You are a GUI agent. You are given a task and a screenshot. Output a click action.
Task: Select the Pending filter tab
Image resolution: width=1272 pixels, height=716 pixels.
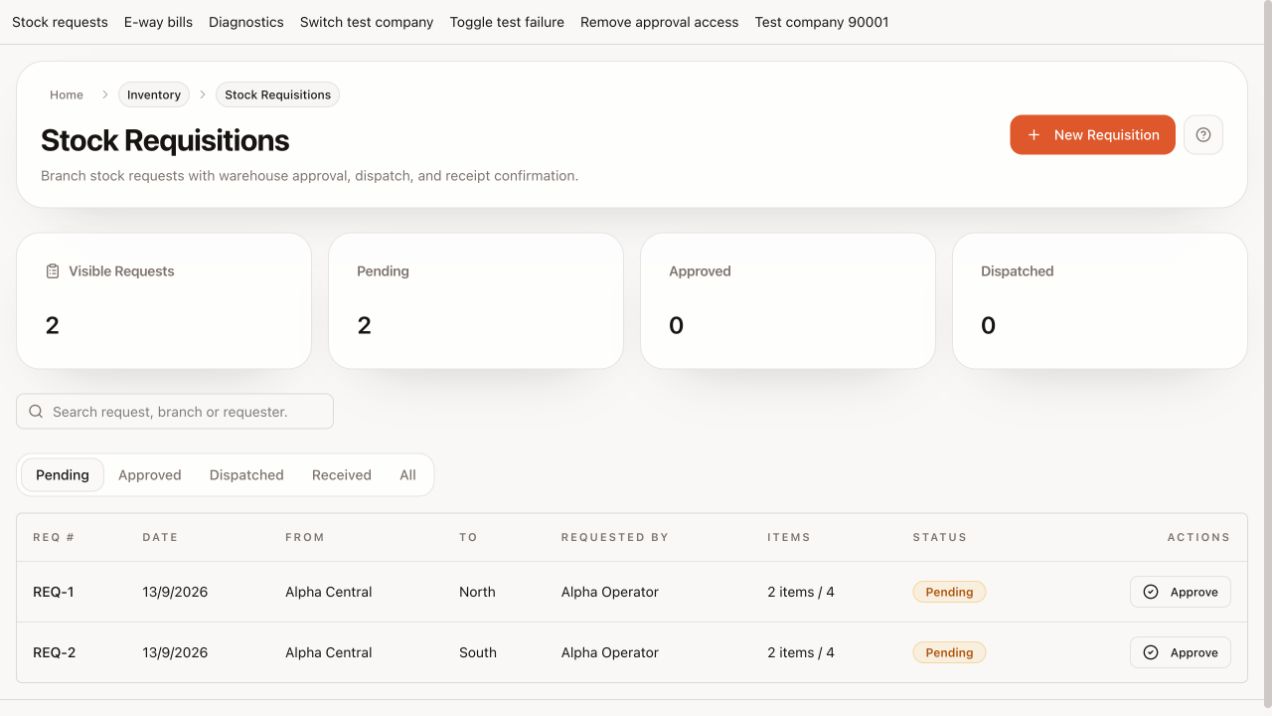click(x=62, y=475)
